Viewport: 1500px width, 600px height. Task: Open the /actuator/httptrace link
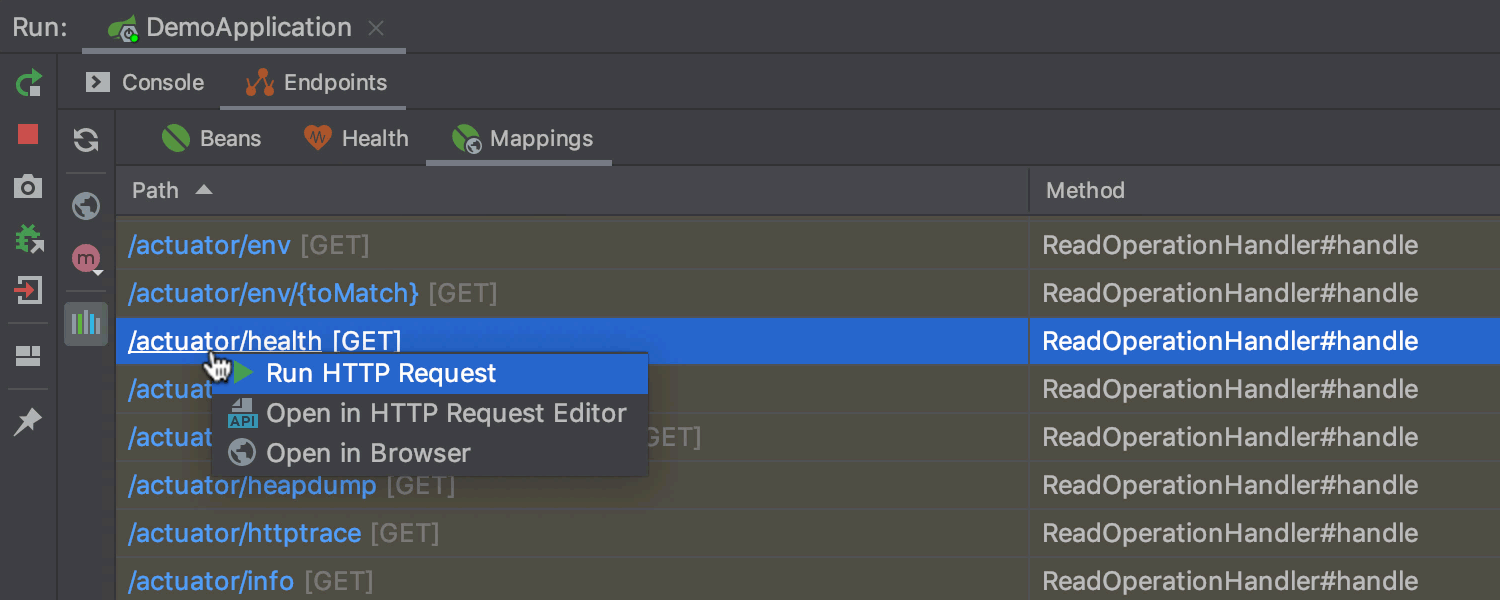tap(244, 533)
